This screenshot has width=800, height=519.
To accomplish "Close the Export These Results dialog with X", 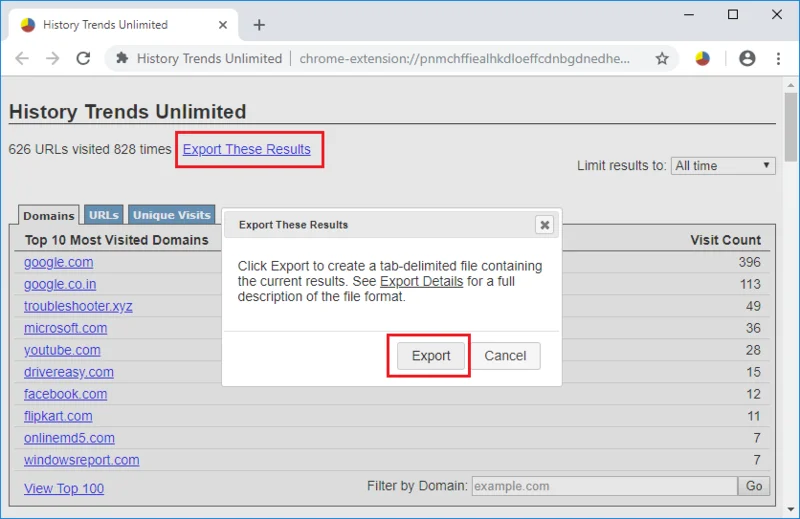I will pyautogui.click(x=544, y=225).
